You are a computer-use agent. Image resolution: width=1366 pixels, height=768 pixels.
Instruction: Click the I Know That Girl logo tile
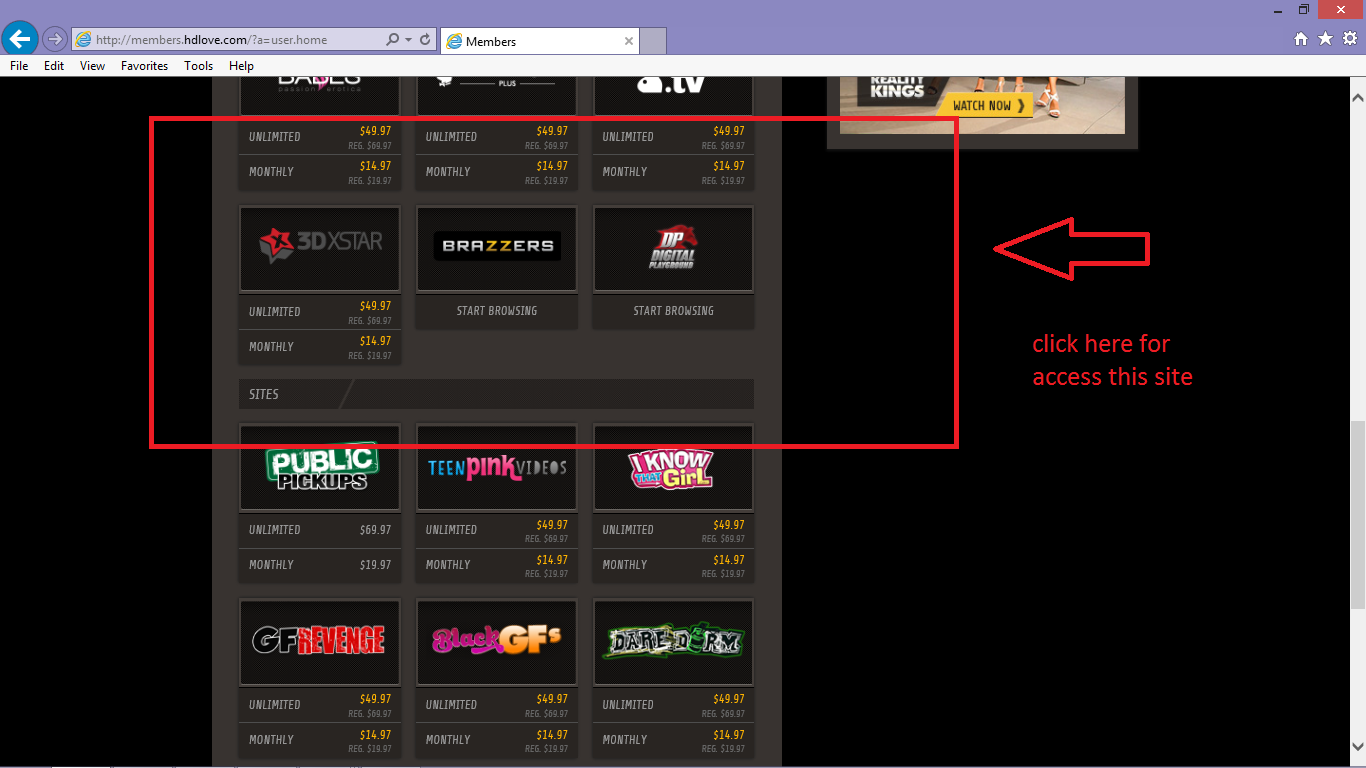[673, 468]
